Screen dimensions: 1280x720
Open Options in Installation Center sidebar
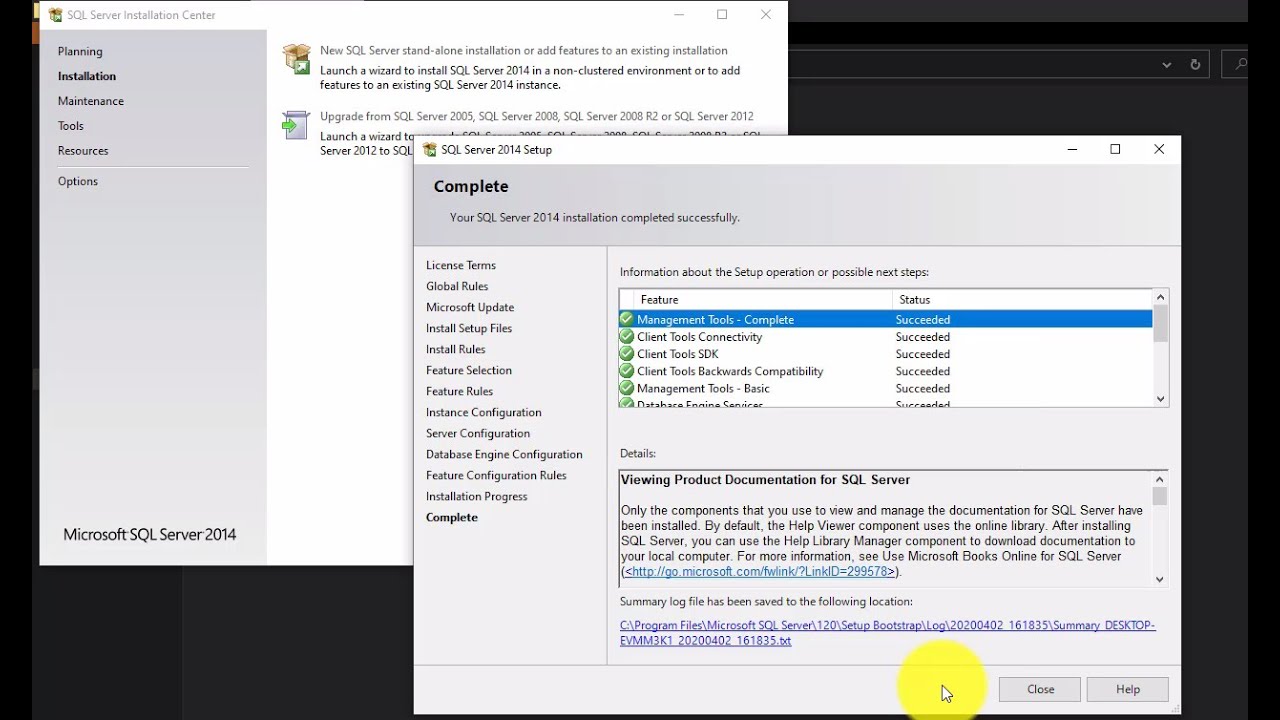pos(78,181)
